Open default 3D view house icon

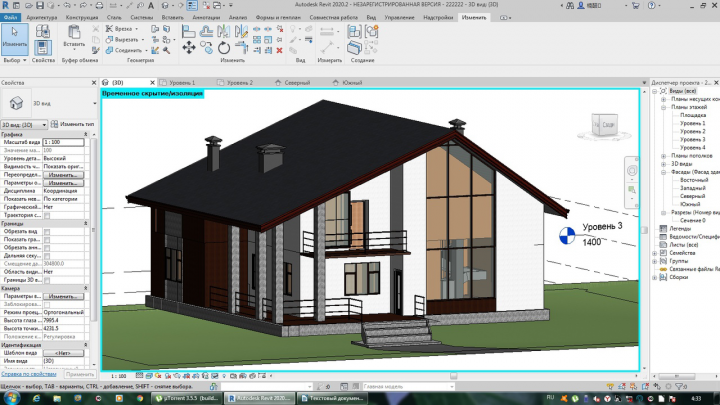click(165, 6)
